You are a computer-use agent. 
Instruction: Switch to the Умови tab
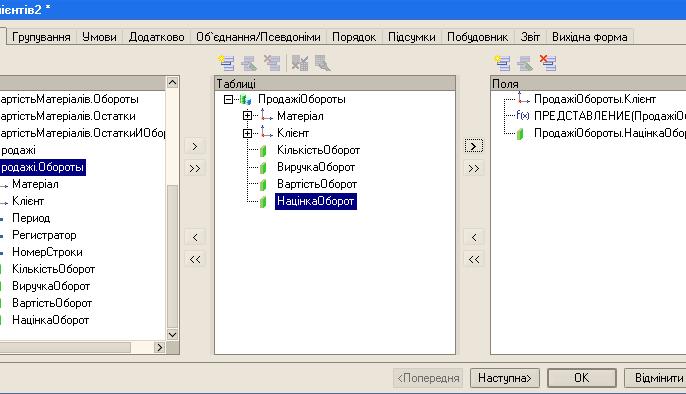point(99,37)
